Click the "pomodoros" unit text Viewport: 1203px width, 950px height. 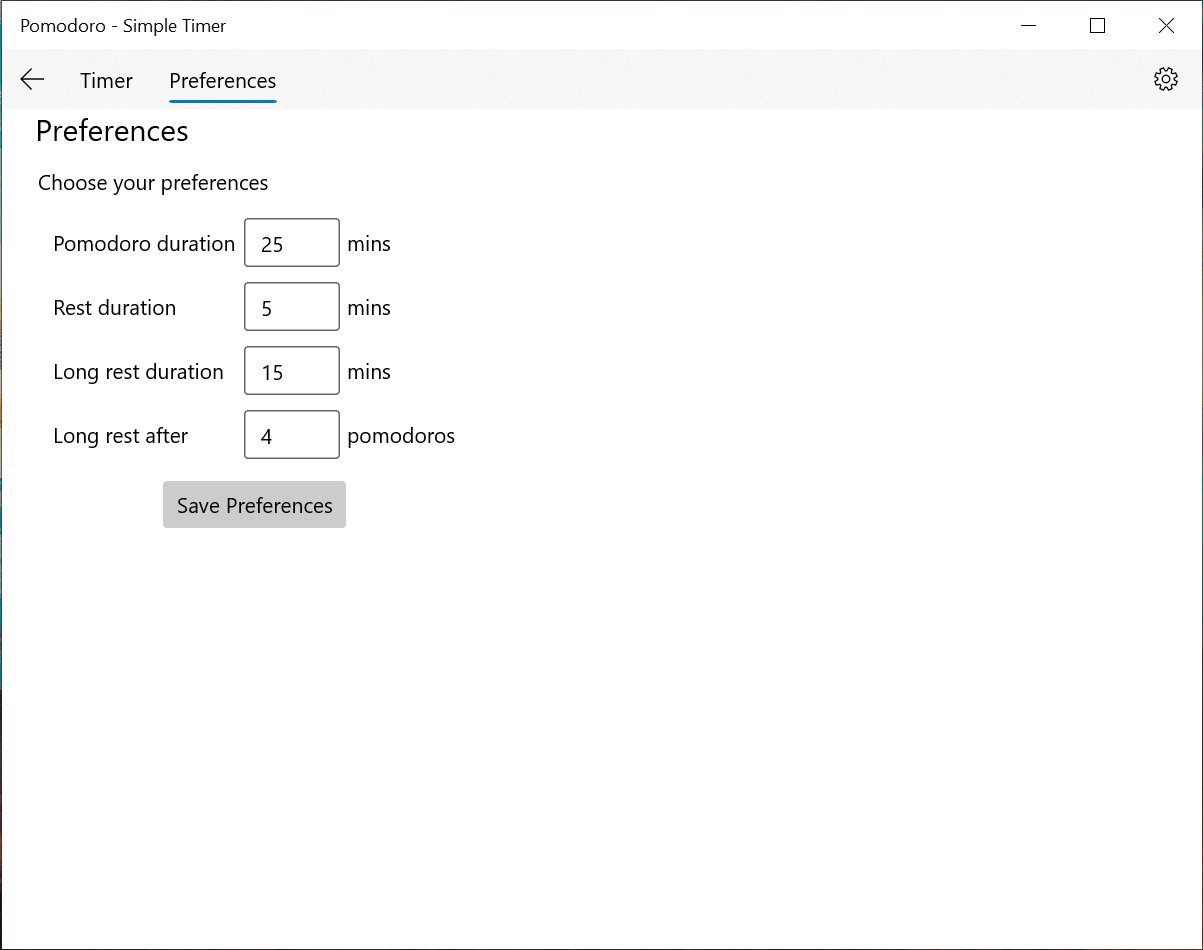(x=401, y=436)
